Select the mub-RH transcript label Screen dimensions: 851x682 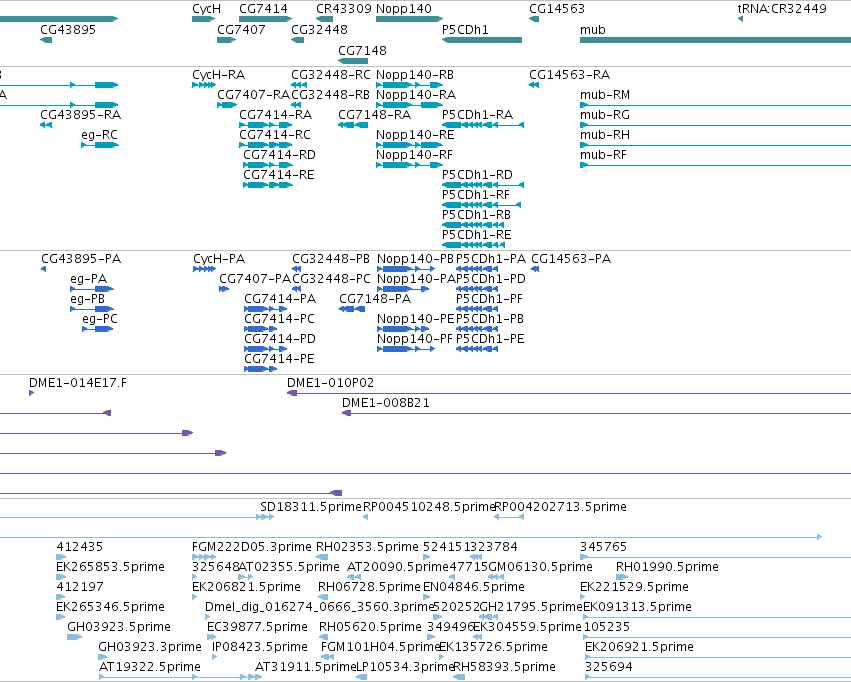pos(605,135)
